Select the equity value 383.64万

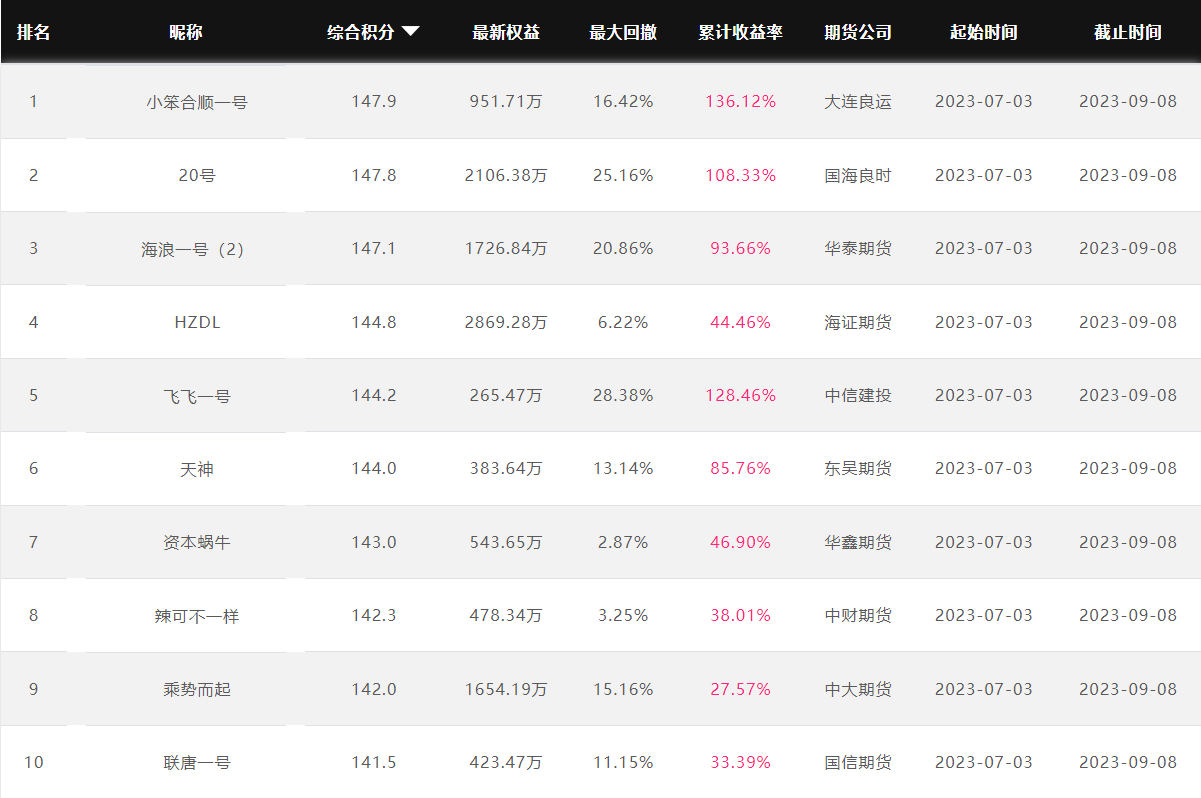point(506,469)
